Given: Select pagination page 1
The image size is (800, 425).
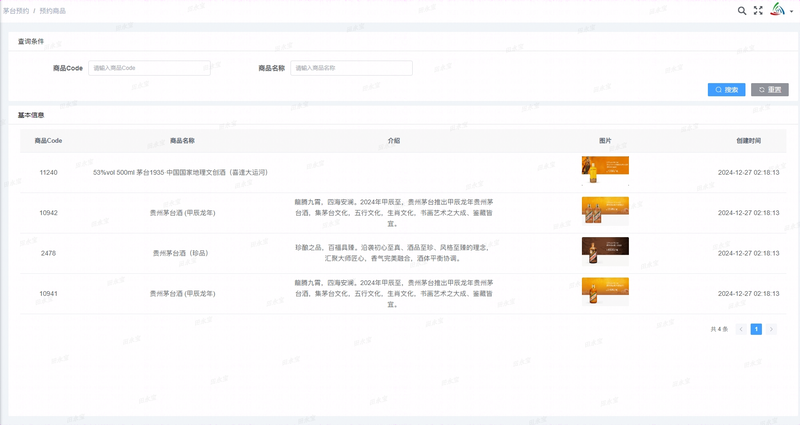Looking at the screenshot, I should point(756,329).
